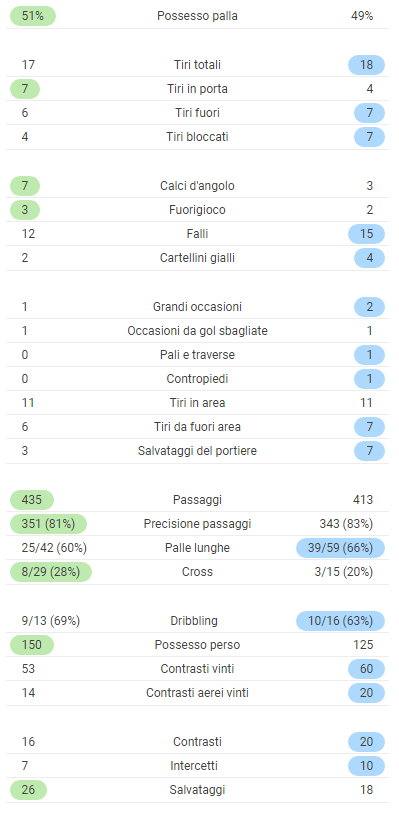Click the green 435 Passaggi badge

tap(32, 500)
